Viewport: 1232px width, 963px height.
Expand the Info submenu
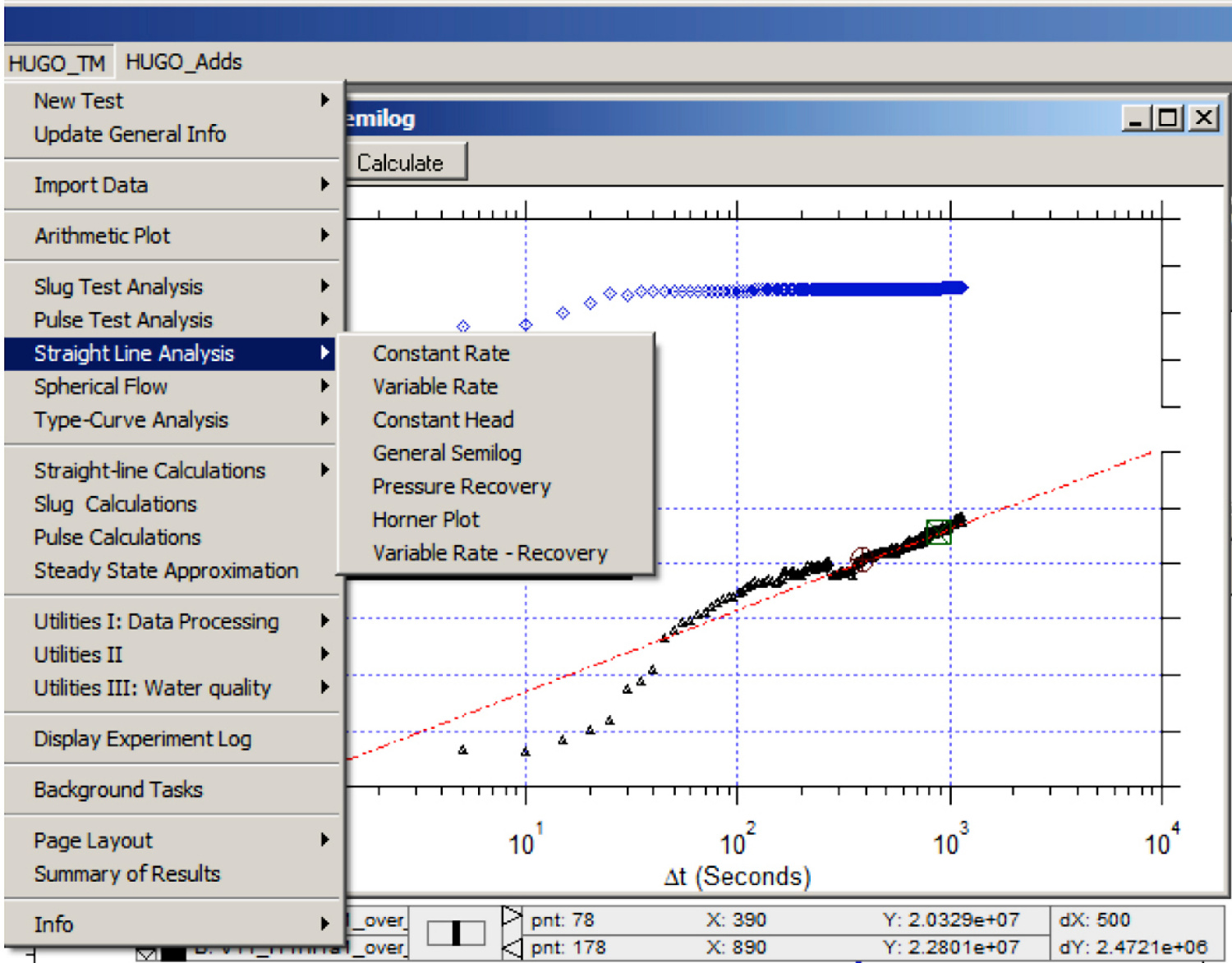(172, 924)
